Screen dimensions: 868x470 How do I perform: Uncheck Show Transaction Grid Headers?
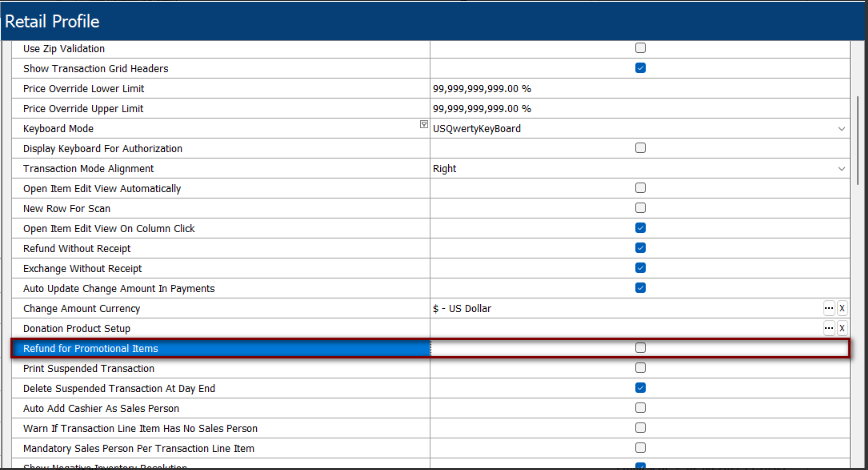(x=640, y=68)
